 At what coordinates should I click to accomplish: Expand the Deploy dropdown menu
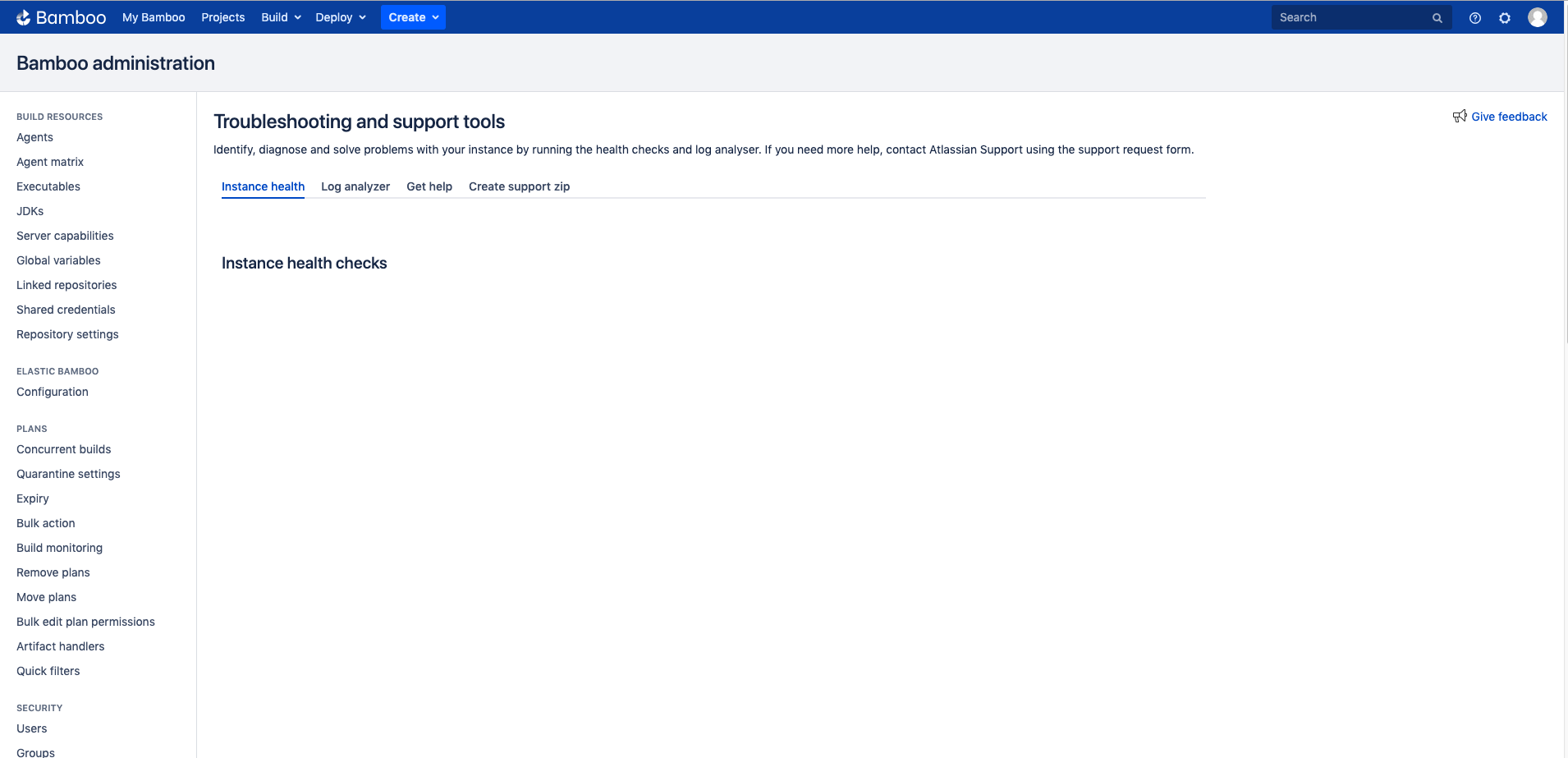point(341,17)
